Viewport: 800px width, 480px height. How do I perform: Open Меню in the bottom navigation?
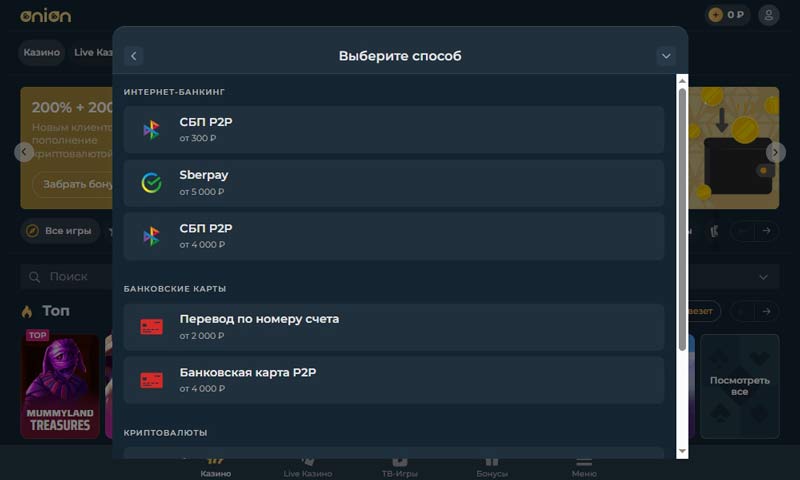click(x=584, y=466)
